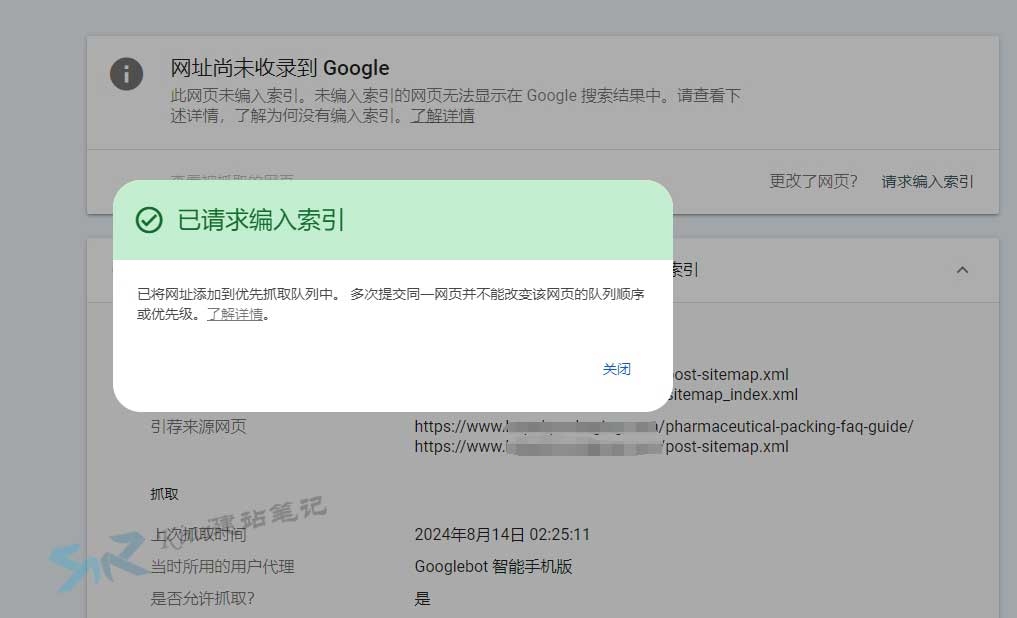Open the pharmaceutical-packing-faq-guide referring page URL
This screenshot has width=1017, height=618.
(x=663, y=425)
